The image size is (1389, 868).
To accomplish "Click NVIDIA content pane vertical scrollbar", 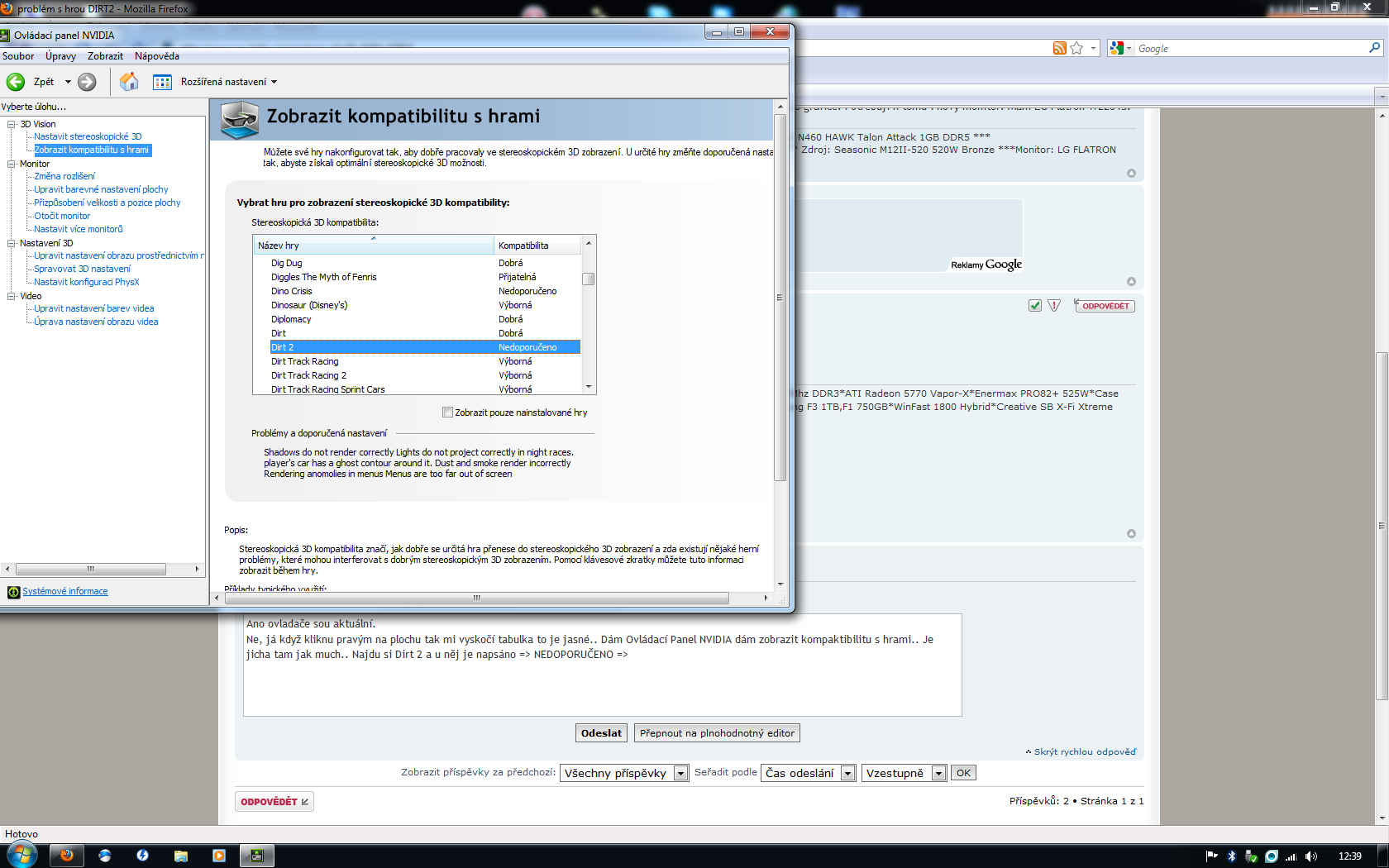I will (x=780, y=298).
